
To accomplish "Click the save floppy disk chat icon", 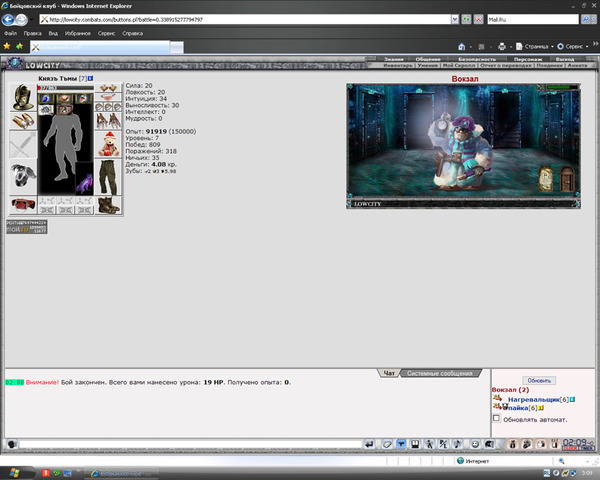I will tap(415, 444).
